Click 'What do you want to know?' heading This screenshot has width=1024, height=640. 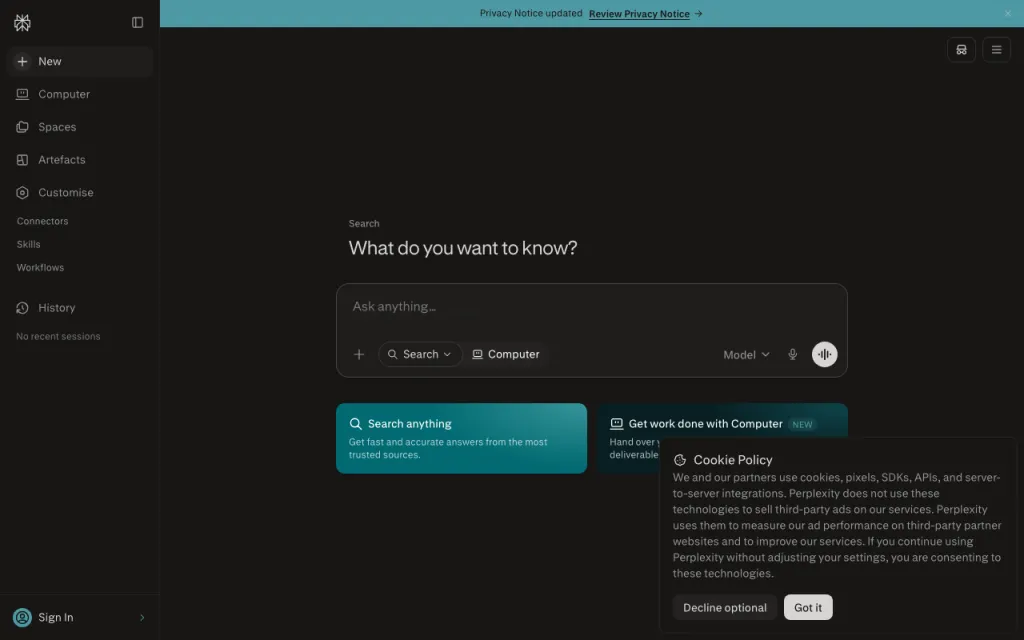[462, 248]
